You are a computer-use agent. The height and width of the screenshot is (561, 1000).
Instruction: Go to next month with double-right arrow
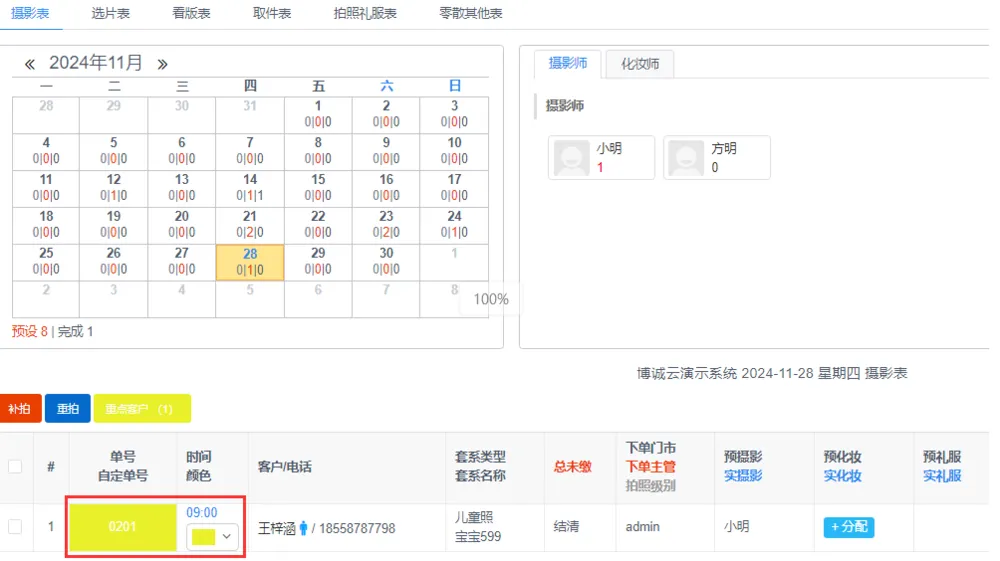point(162,64)
